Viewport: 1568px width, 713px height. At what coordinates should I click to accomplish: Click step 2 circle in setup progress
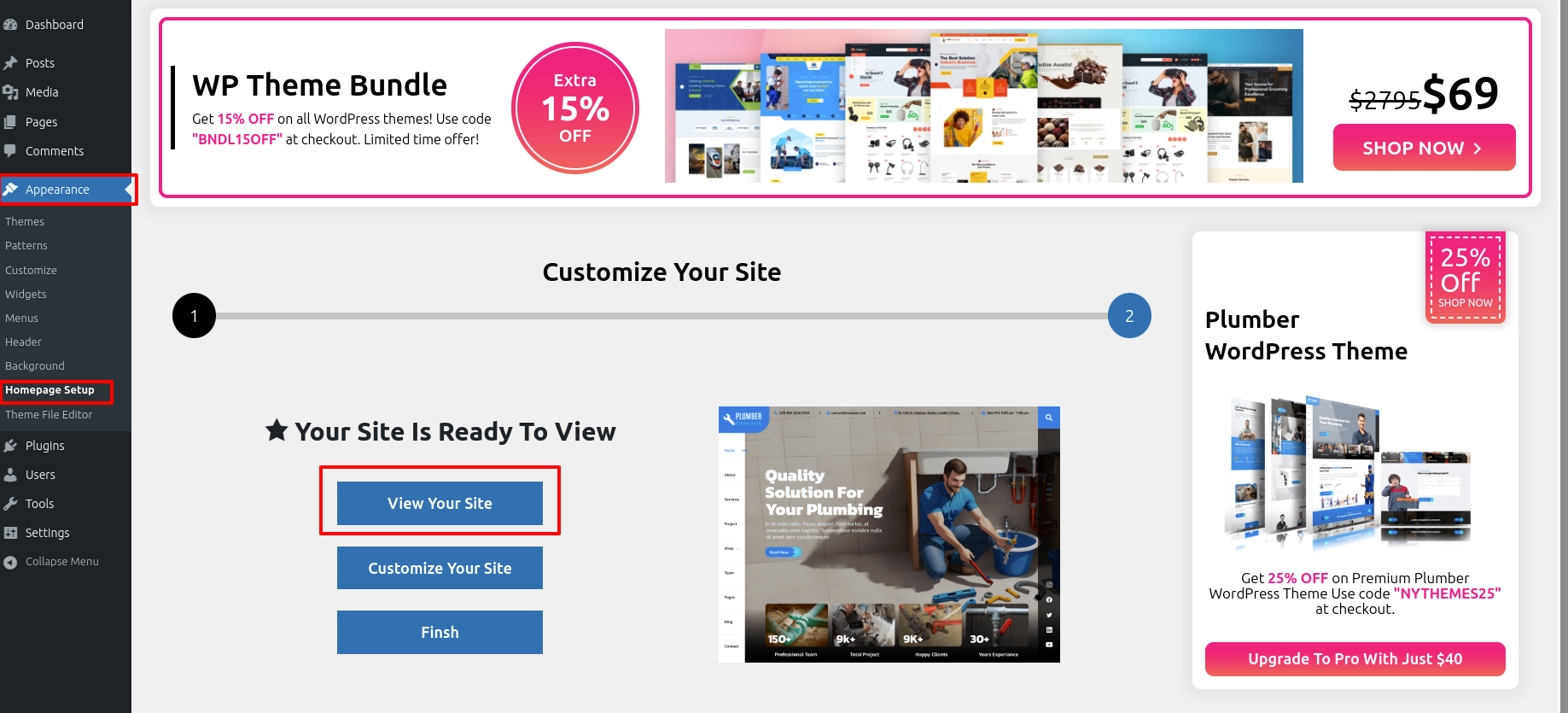1129,316
